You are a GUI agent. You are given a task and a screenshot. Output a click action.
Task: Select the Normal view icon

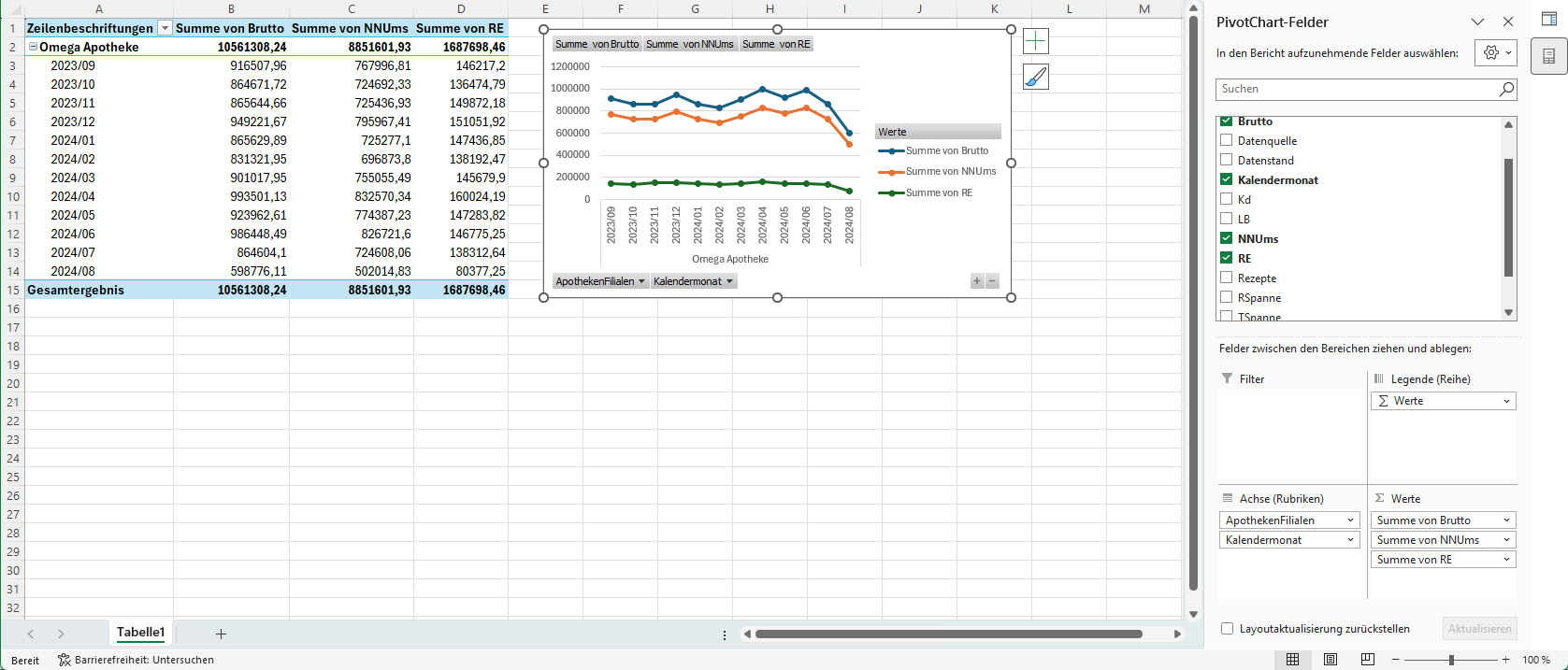1292,659
